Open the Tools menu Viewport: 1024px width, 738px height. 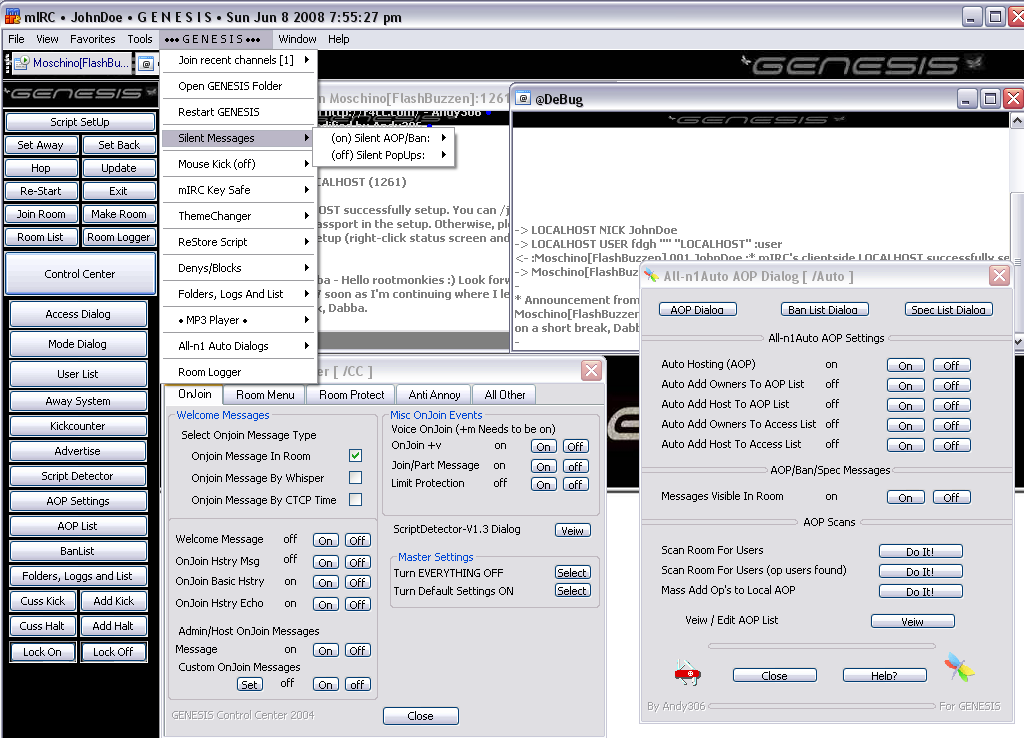click(x=140, y=39)
